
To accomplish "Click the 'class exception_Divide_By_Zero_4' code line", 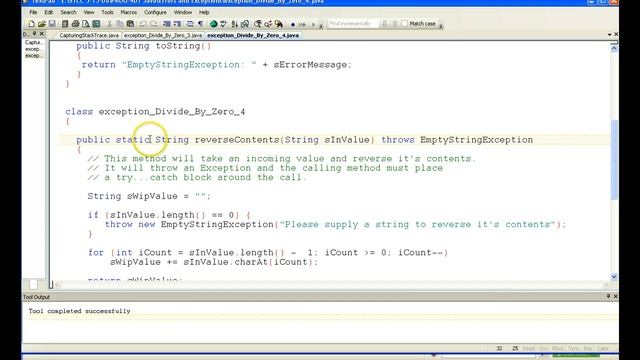I will tap(155, 112).
